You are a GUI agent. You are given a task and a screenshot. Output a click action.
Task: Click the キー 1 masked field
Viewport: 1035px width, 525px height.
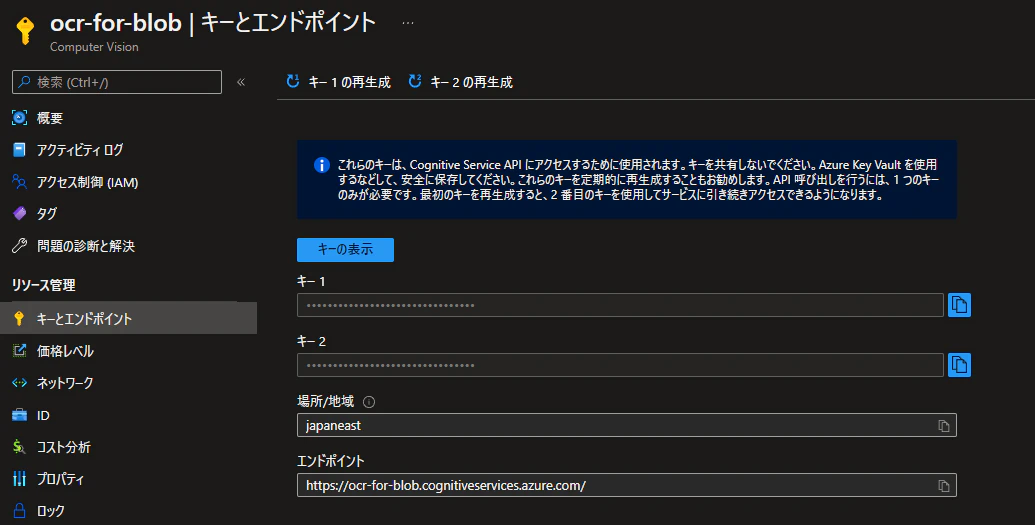coord(620,305)
